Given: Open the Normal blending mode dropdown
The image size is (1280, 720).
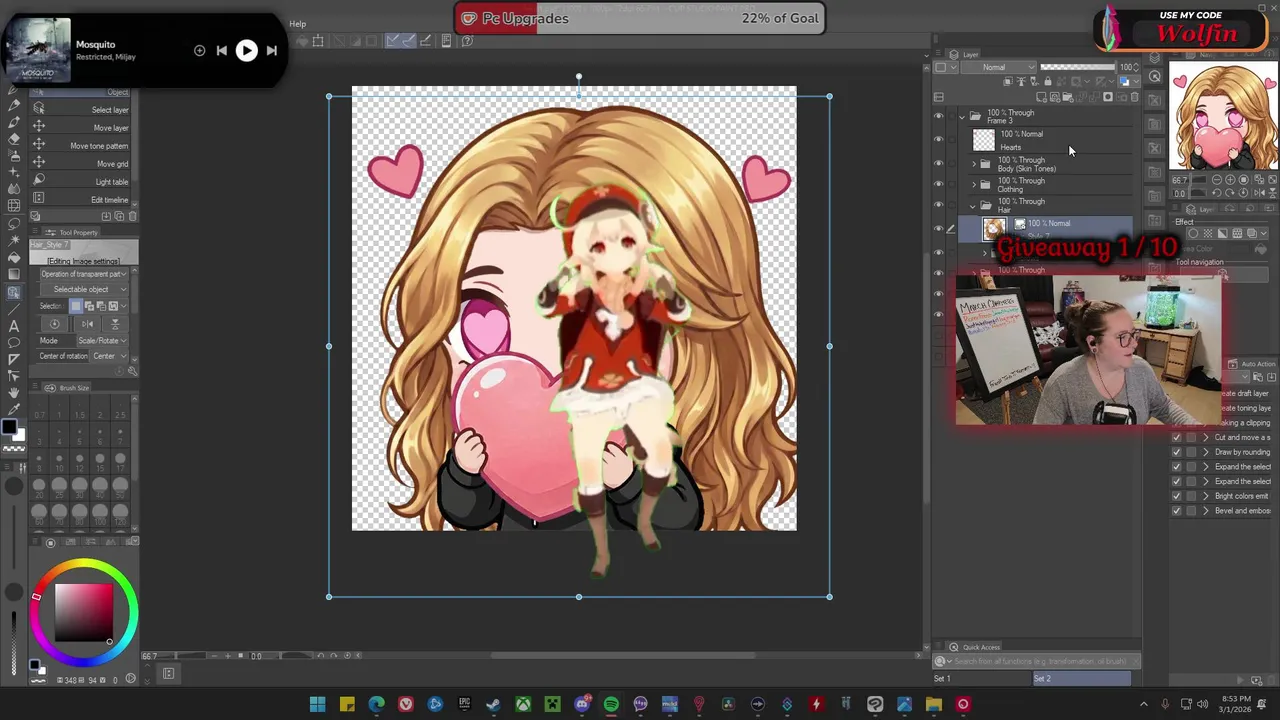Looking at the screenshot, I should (x=998, y=67).
